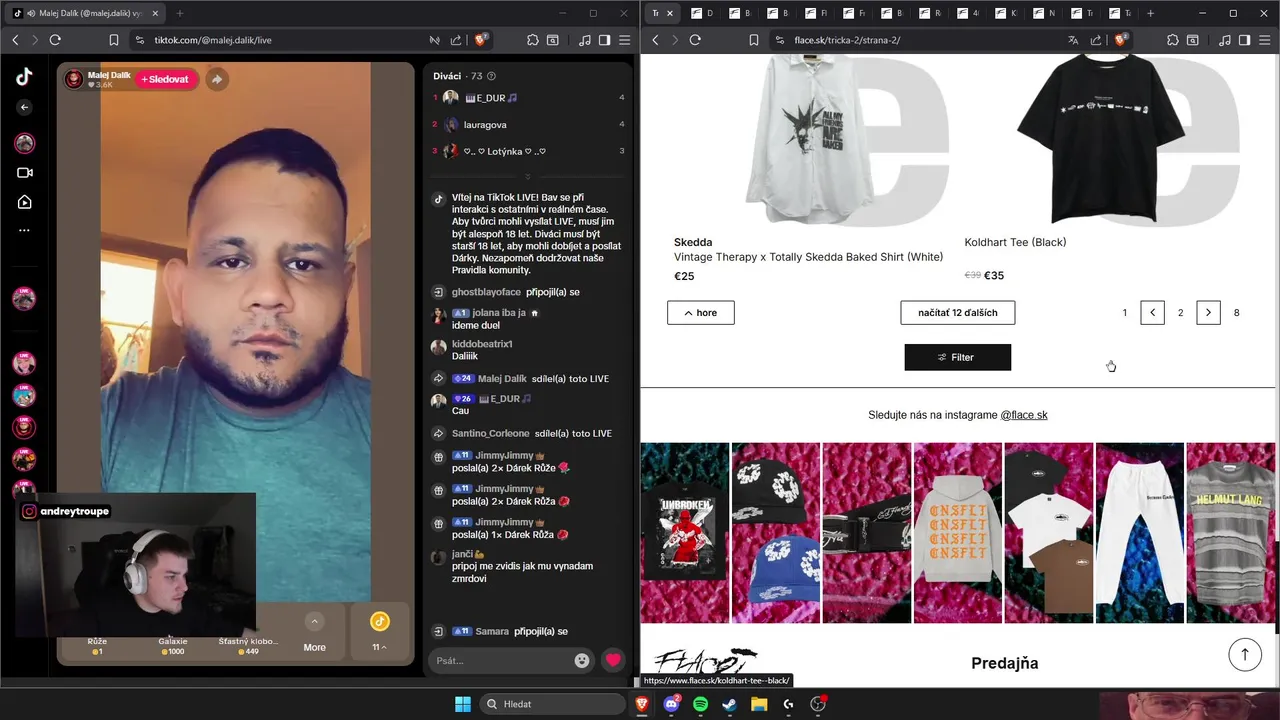Load more with 'načítať 12 ďalších'
Viewport: 1280px width, 720px height.
point(957,313)
